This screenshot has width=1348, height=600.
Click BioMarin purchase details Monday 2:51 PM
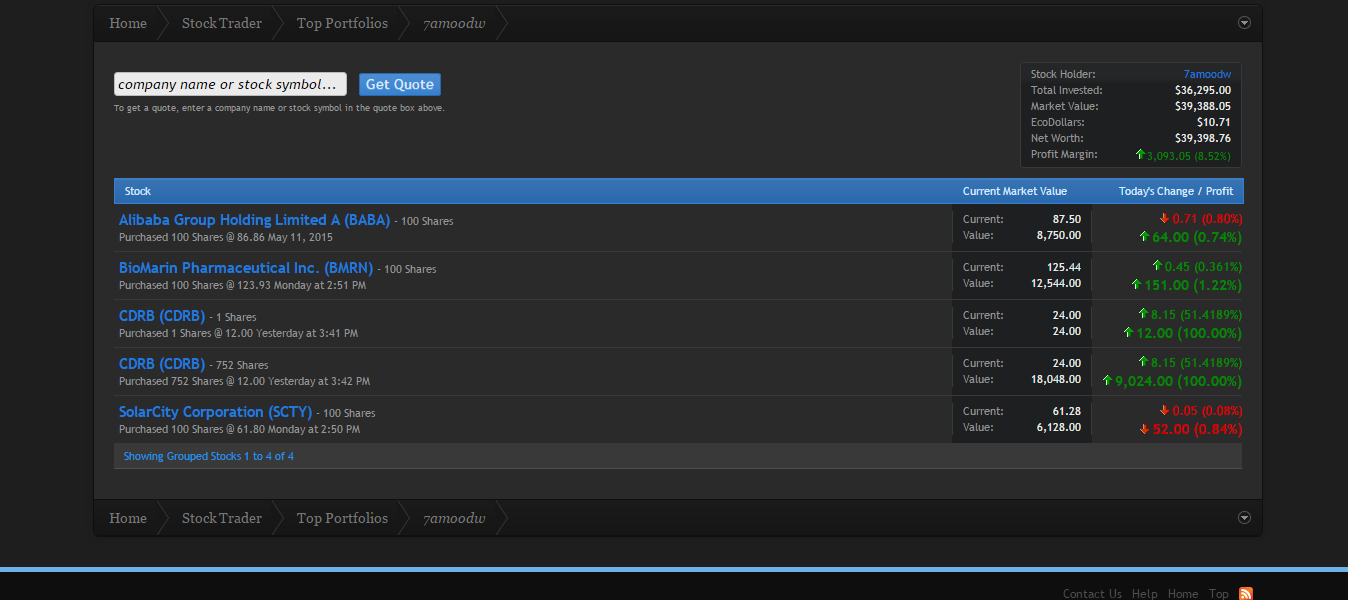[x=242, y=285]
